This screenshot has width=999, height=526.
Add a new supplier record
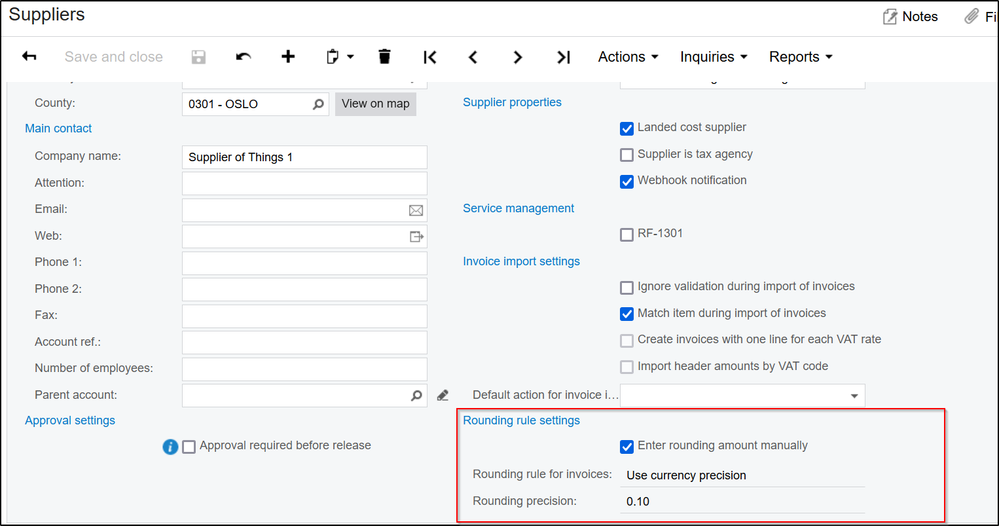point(288,57)
